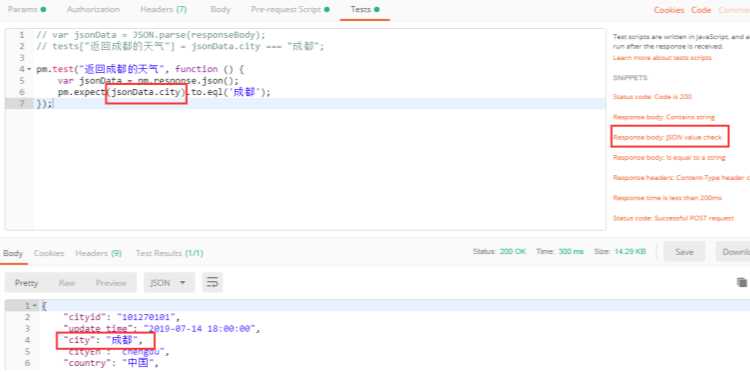Screen dimensions: 750x372
Task: Click the copy response icon
Action: click(742, 283)
